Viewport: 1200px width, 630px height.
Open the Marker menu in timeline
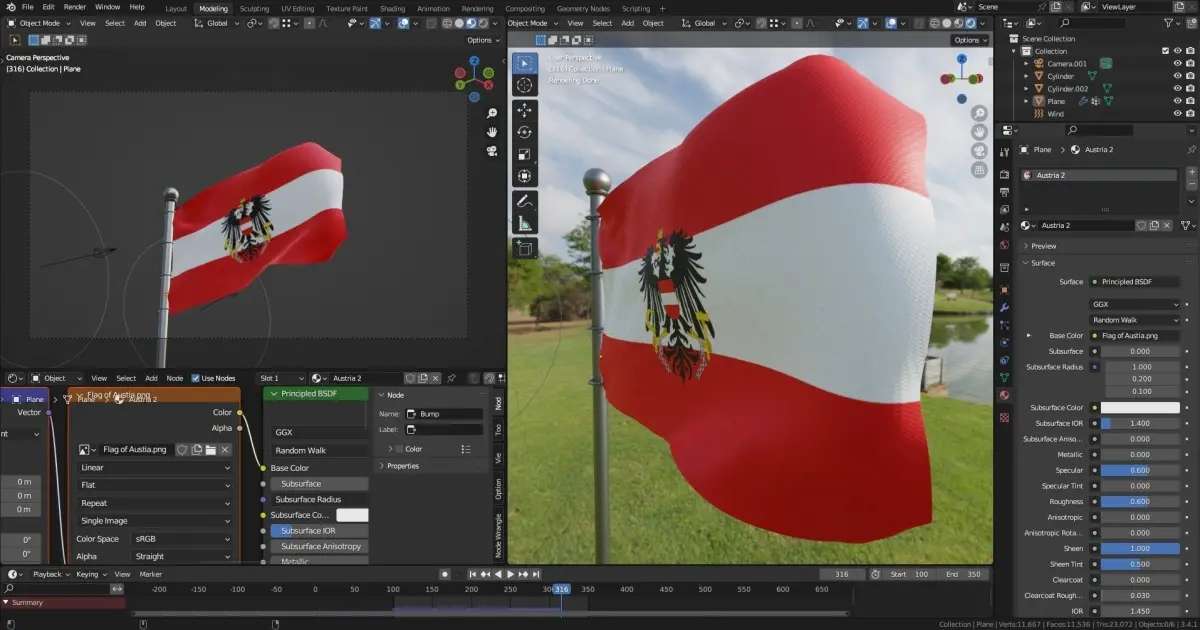[151, 574]
